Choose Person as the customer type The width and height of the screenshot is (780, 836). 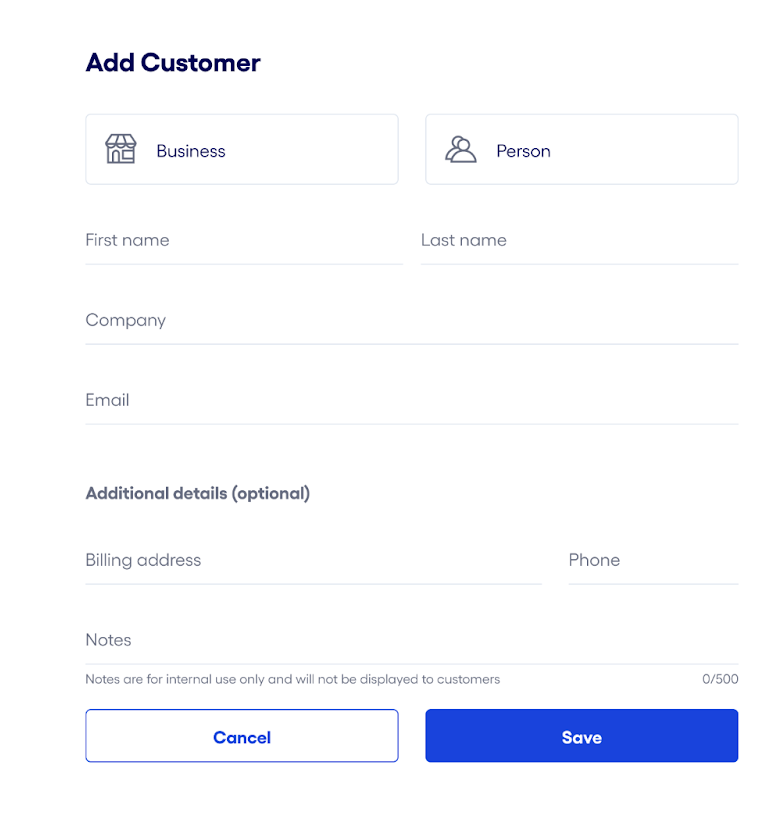[x=581, y=150]
